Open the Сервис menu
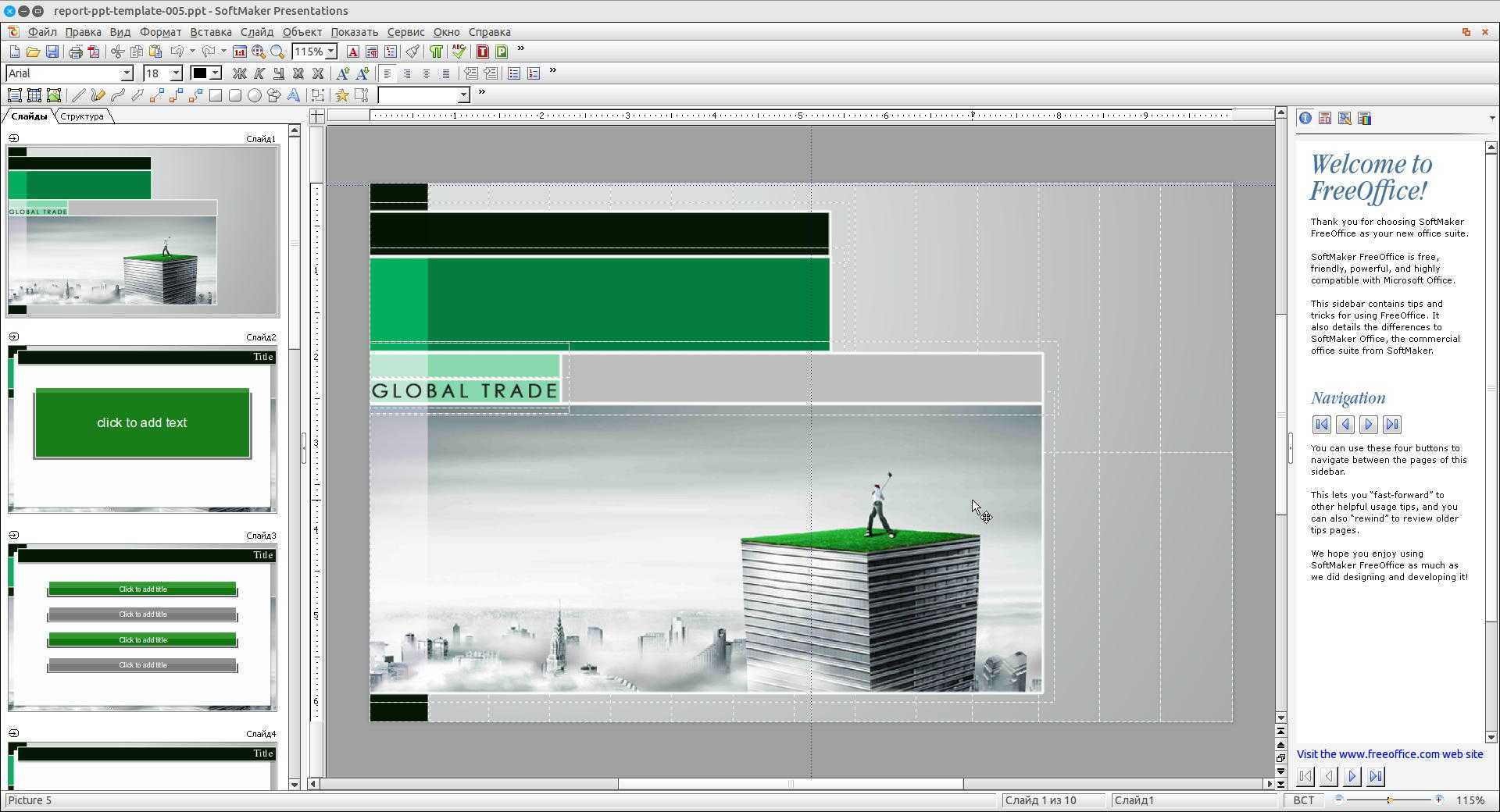This screenshot has height=812, width=1500. (406, 32)
